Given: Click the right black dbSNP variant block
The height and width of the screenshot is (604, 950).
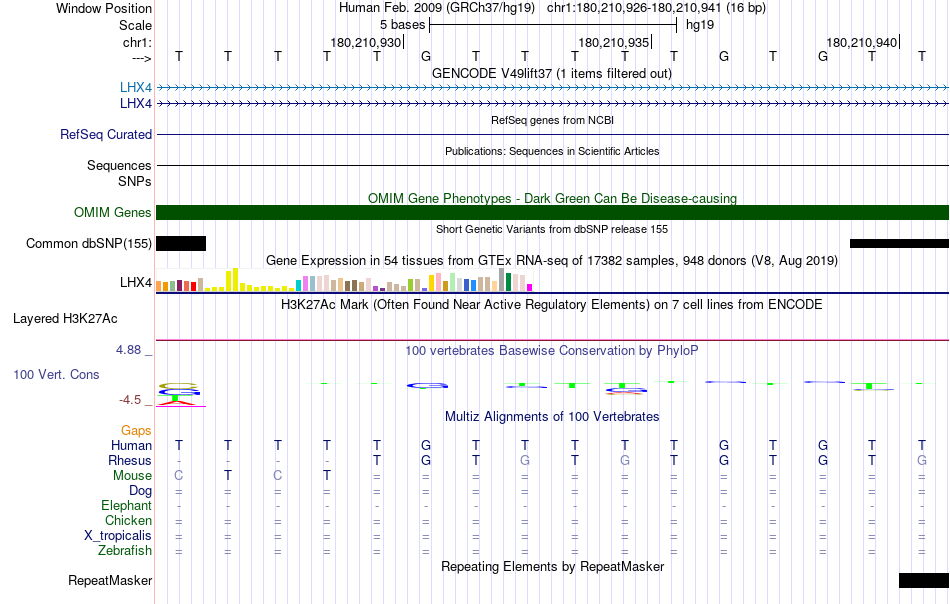Looking at the screenshot, I should coord(900,244).
